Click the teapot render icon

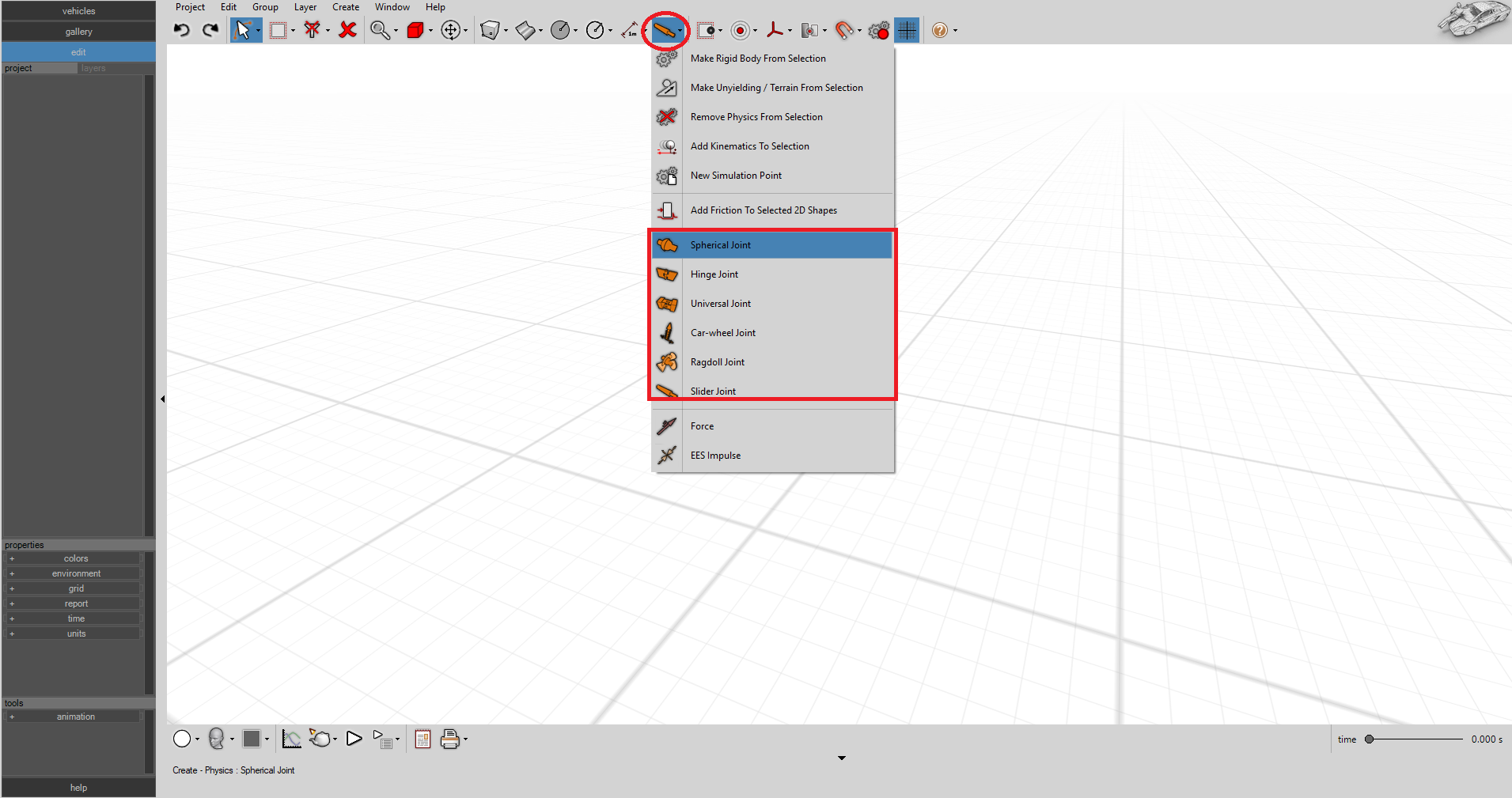pyautogui.click(x=320, y=739)
